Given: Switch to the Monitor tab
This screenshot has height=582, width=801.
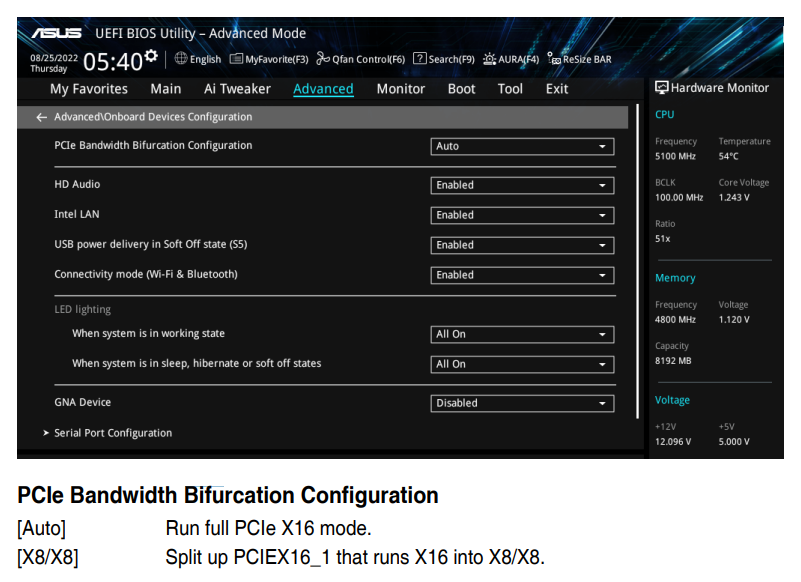Looking at the screenshot, I should (x=400, y=89).
